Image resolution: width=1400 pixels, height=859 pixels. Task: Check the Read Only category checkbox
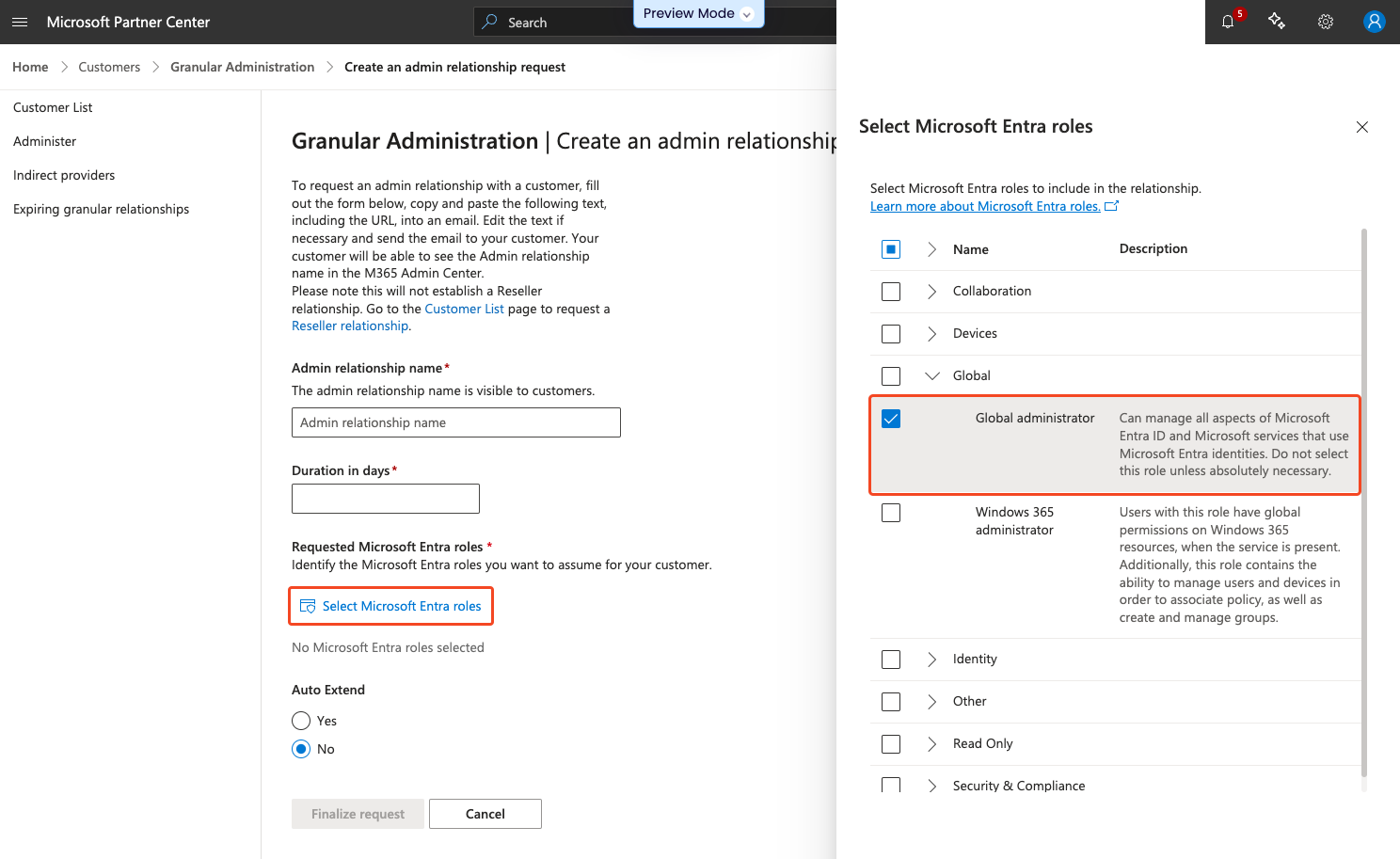pos(891,744)
